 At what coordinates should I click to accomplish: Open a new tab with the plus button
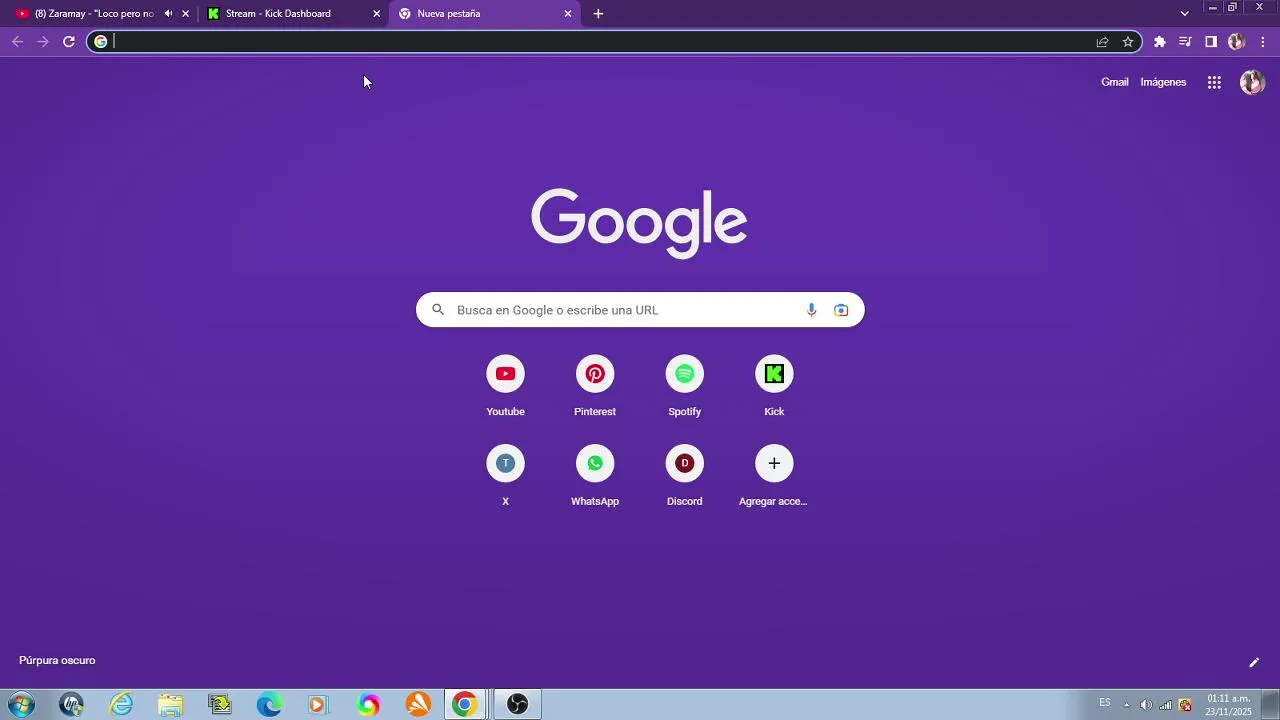598,14
